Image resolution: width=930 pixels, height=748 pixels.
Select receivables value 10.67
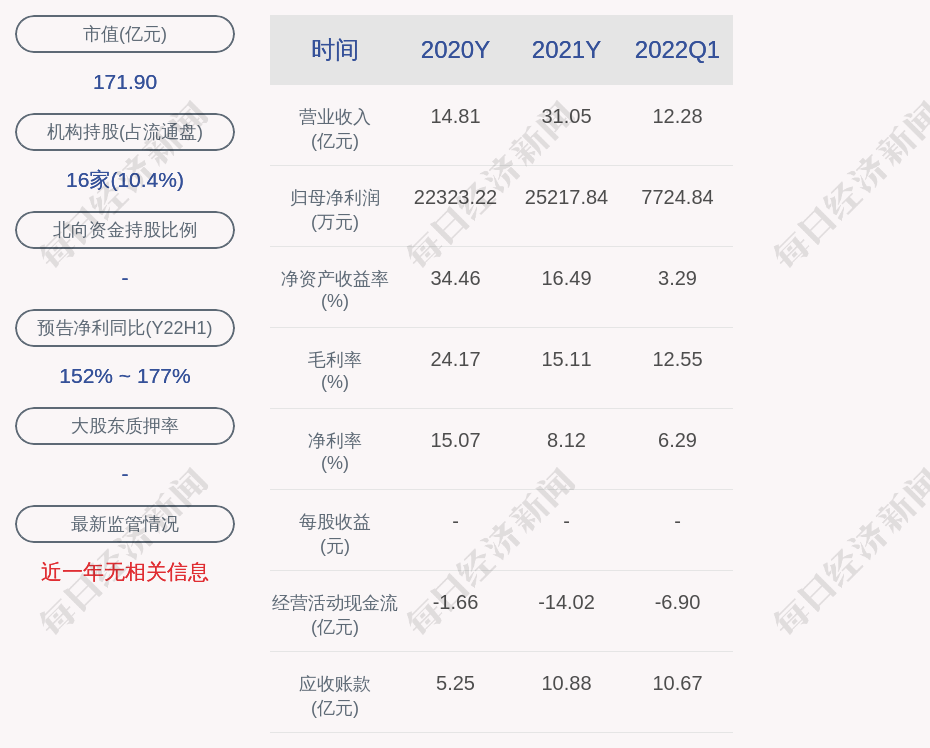(677, 683)
